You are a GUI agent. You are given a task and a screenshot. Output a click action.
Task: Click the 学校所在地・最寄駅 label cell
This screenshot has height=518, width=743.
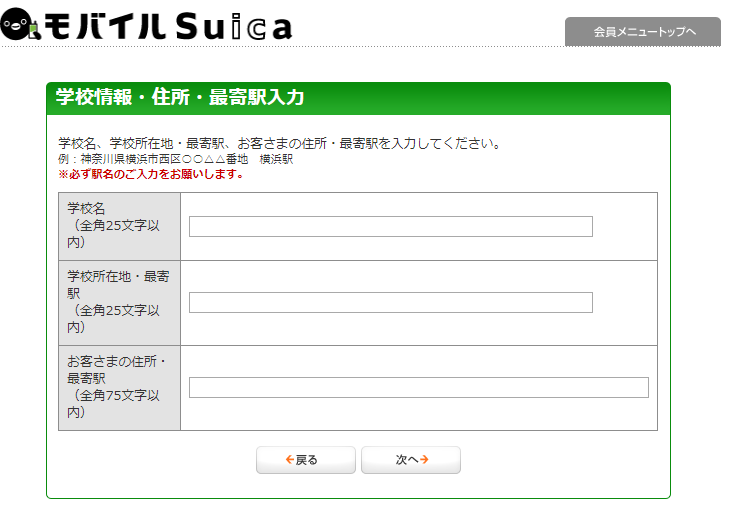pos(119,303)
